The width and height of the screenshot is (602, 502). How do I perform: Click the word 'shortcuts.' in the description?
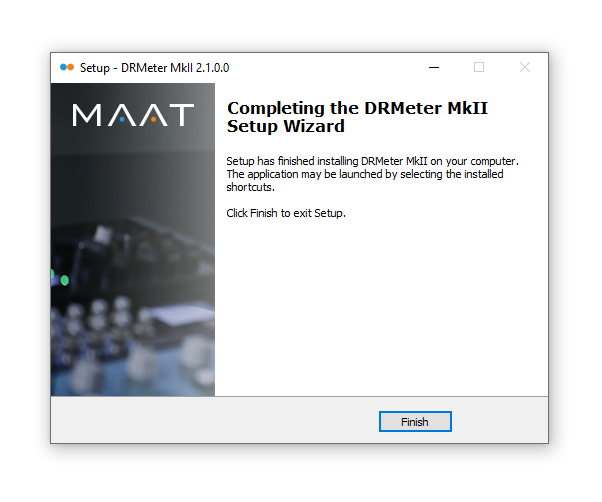tap(250, 187)
